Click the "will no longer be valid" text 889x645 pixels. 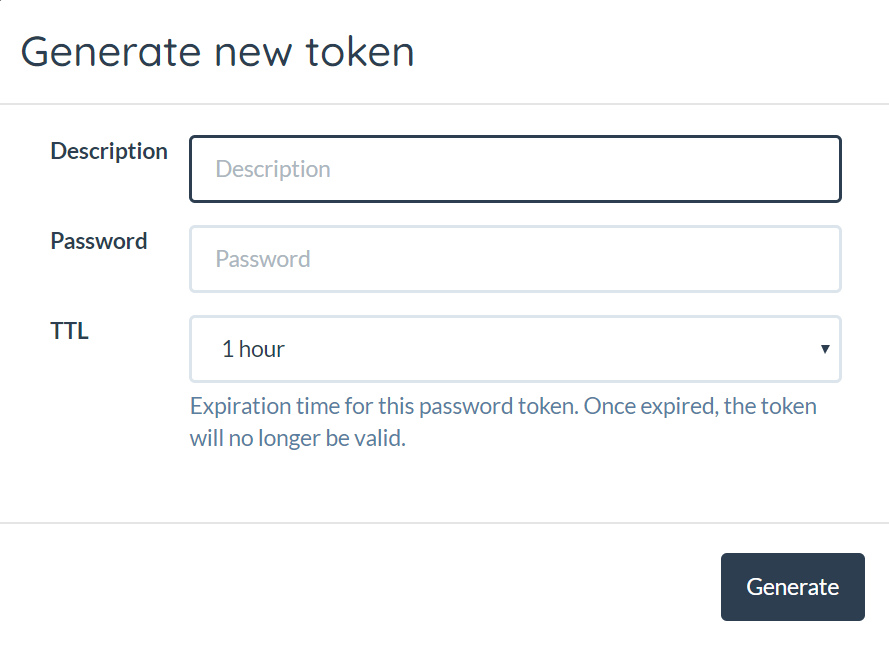(x=298, y=439)
